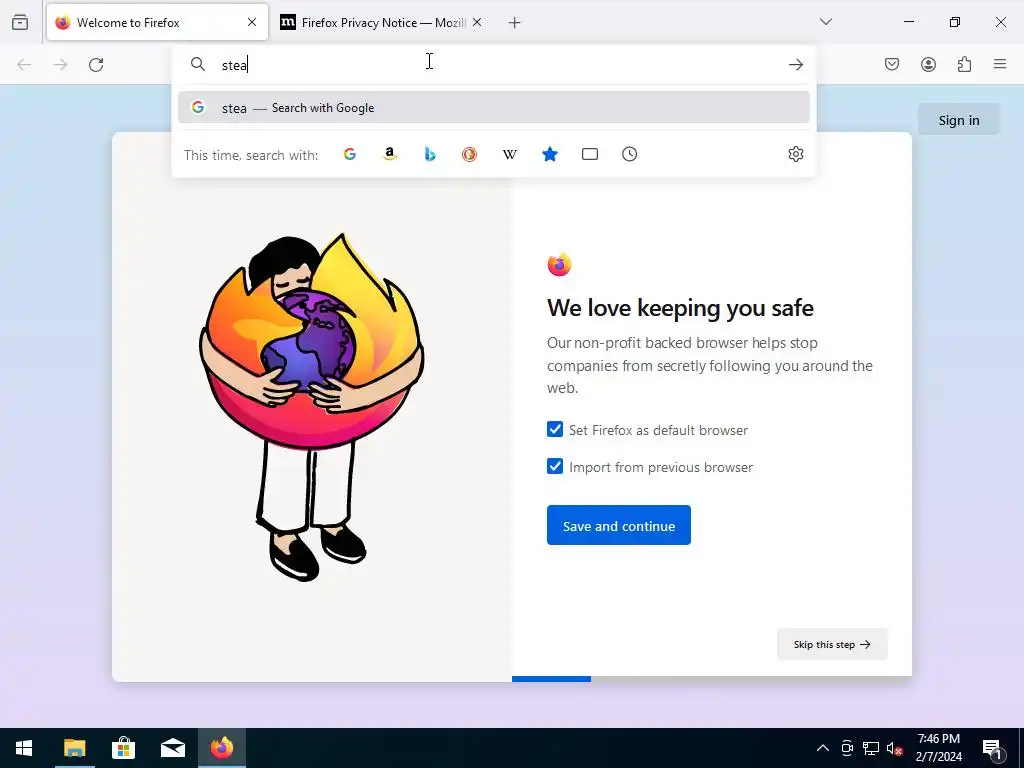Save page to Pocket

(x=892, y=64)
